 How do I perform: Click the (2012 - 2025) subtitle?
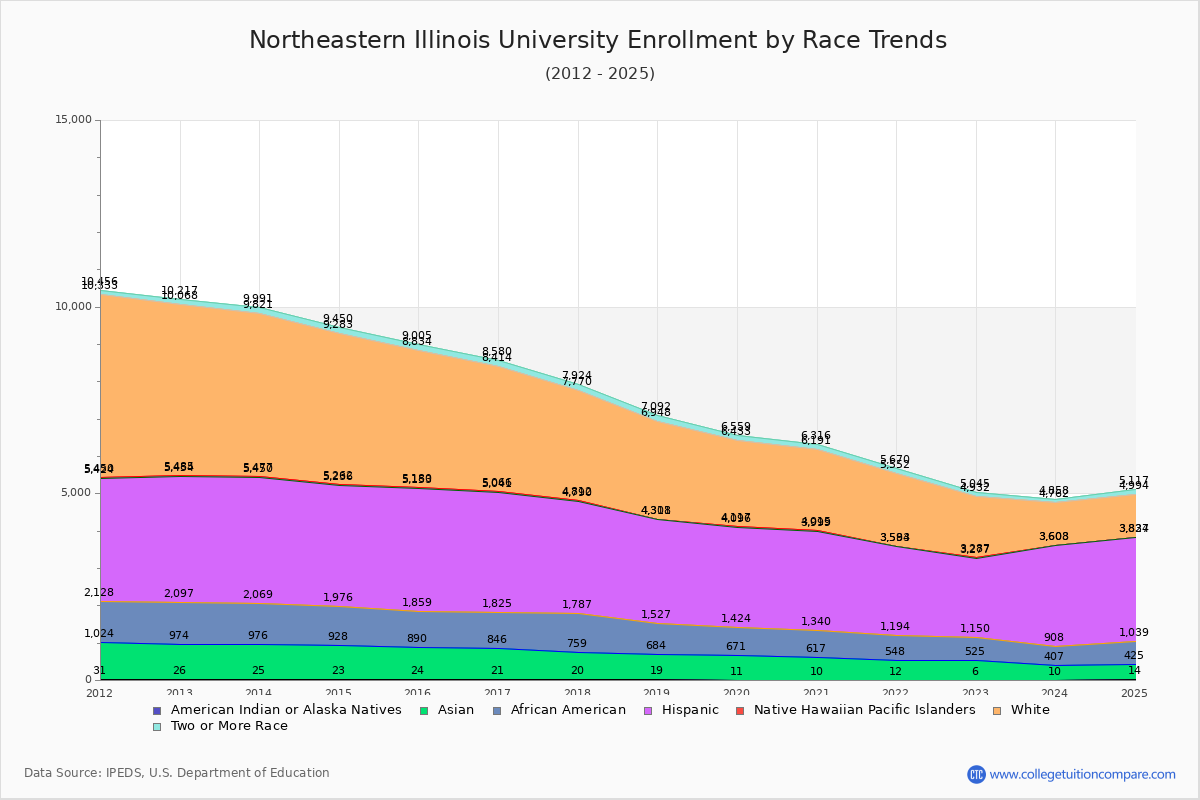(x=600, y=74)
